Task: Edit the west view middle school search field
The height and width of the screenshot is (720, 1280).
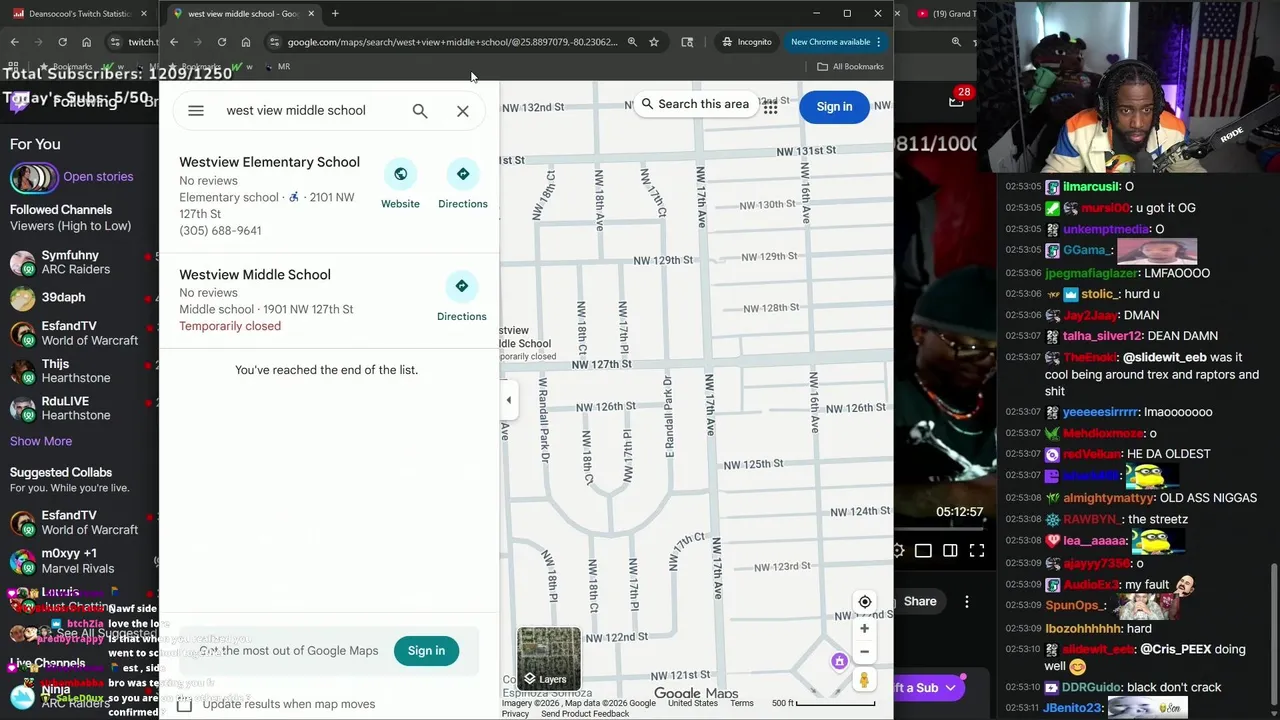Action: [x=296, y=111]
